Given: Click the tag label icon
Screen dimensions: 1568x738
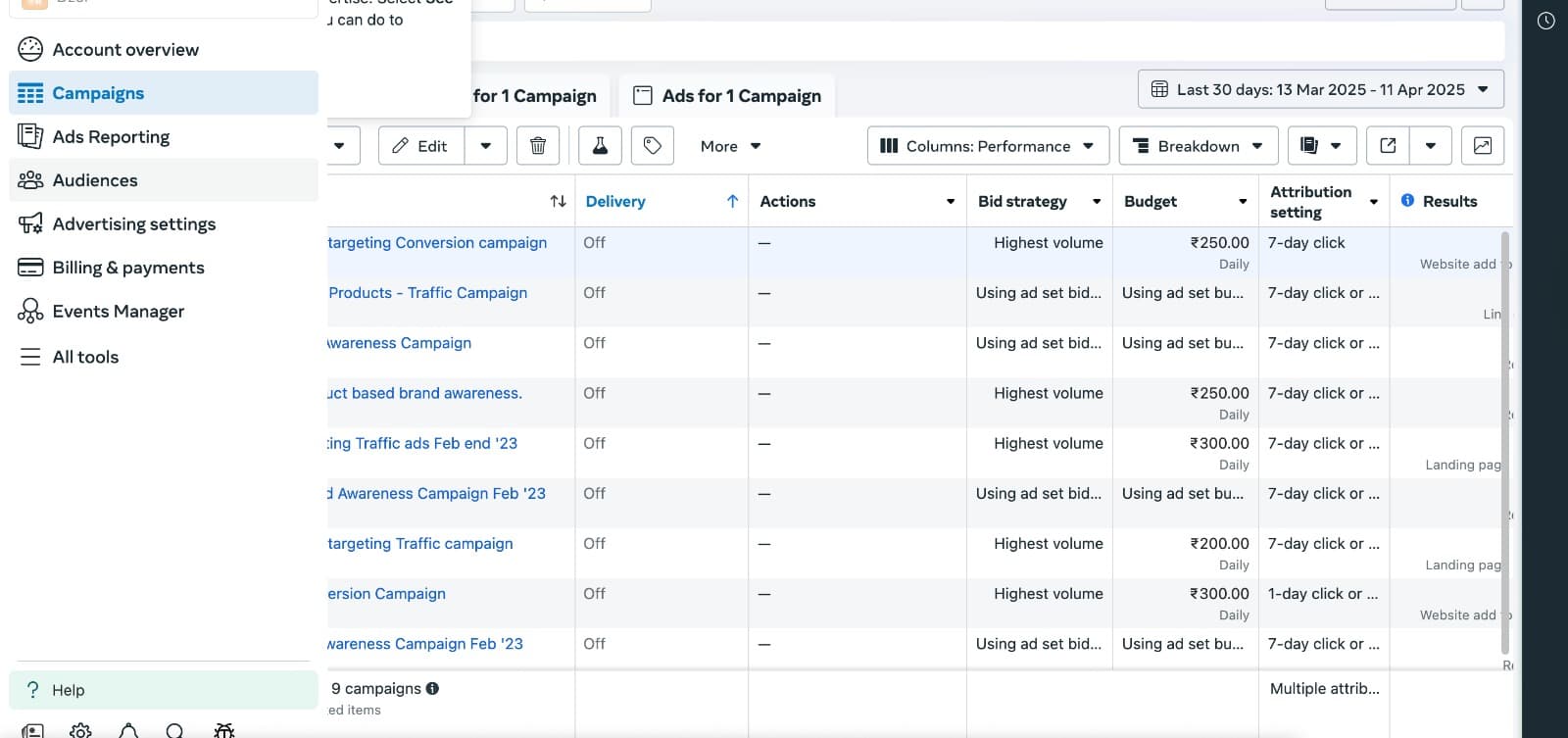Looking at the screenshot, I should (x=653, y=146).
